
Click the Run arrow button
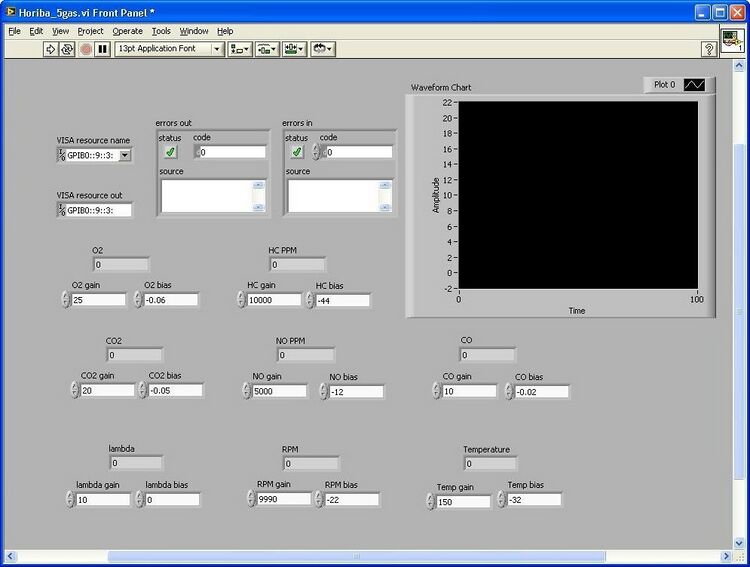pos(50,49)
